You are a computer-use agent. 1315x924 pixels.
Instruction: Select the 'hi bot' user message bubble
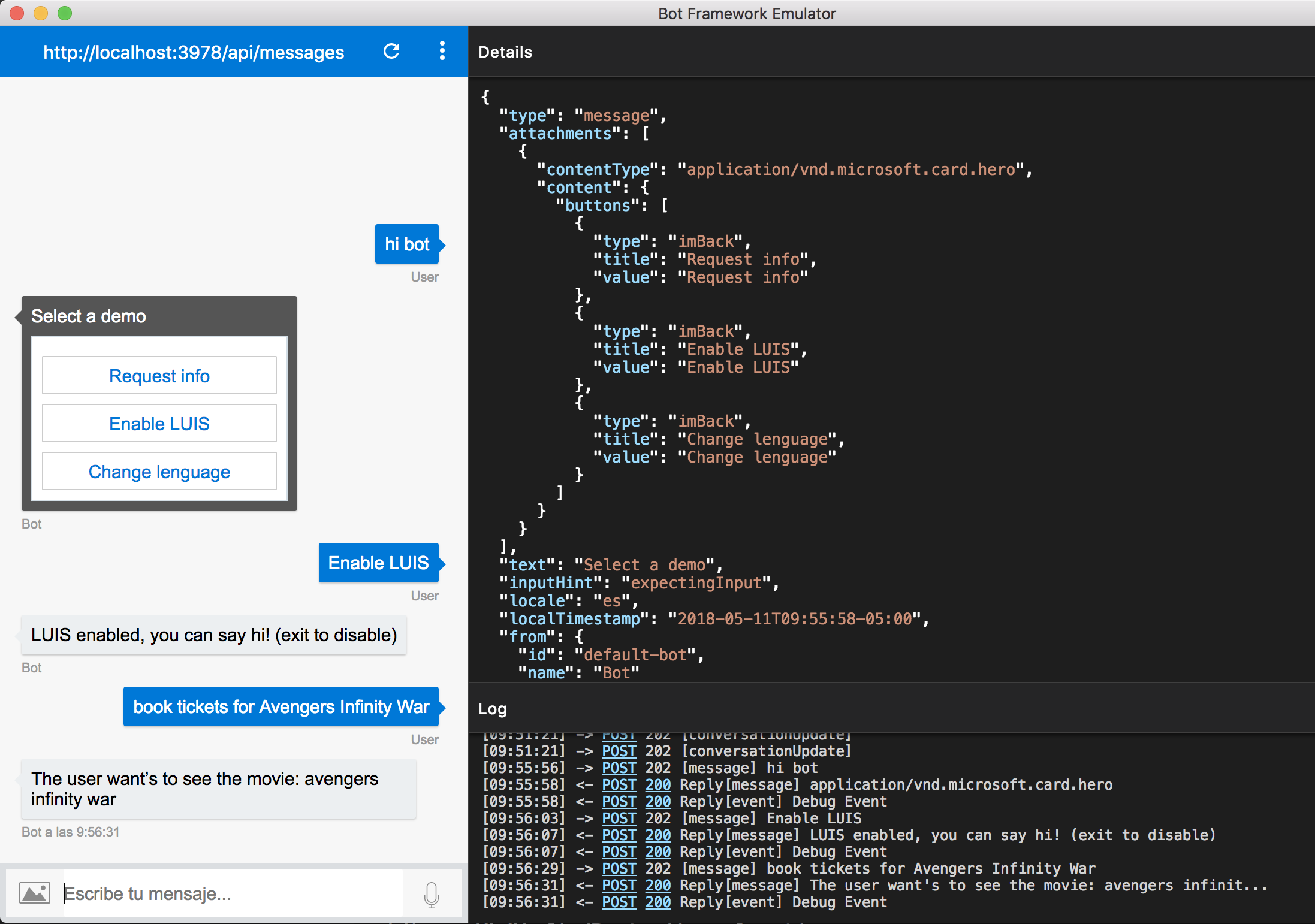pyautogui.click(x=407, y=244)
